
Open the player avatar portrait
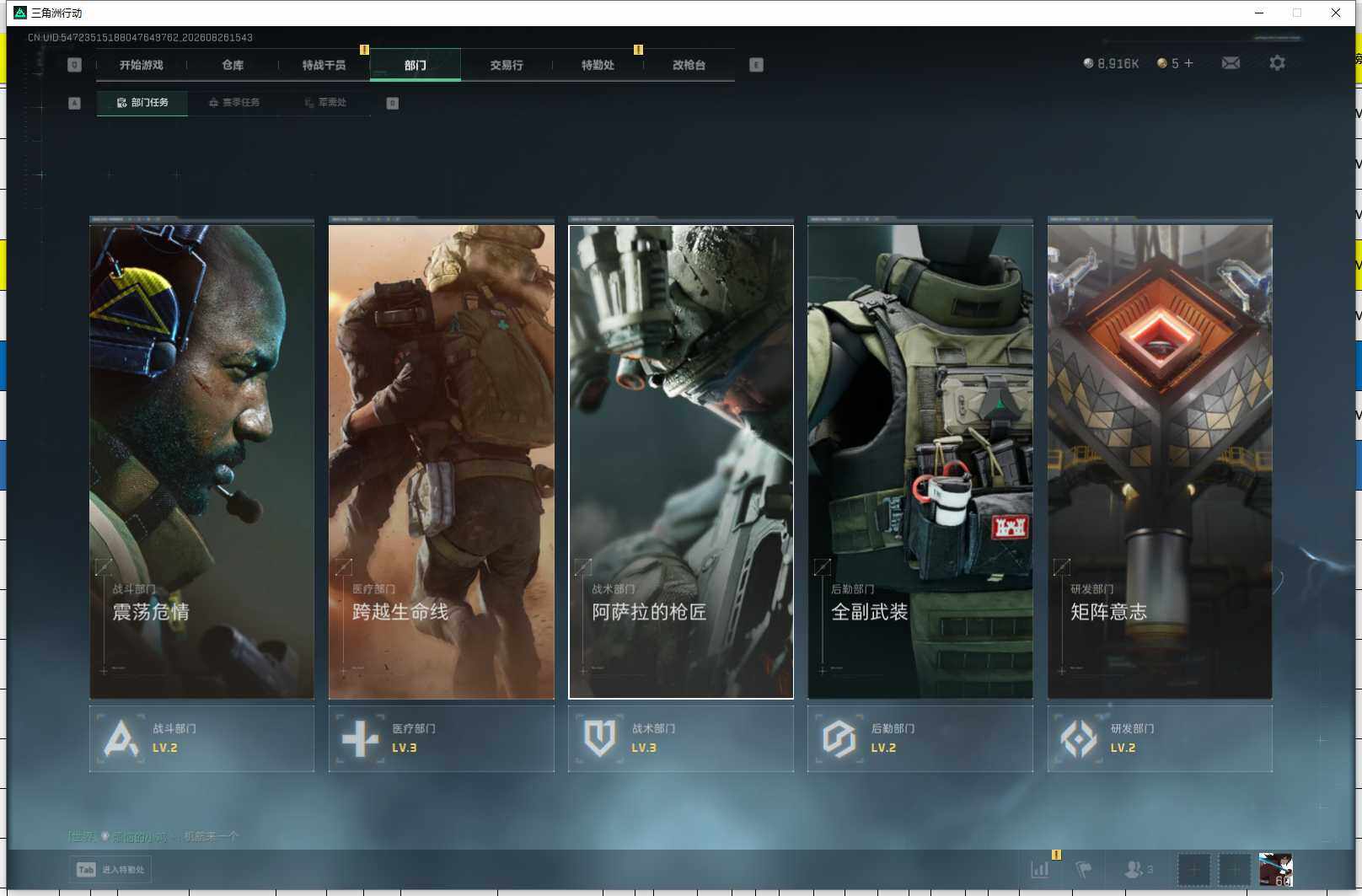(1275, 870)
